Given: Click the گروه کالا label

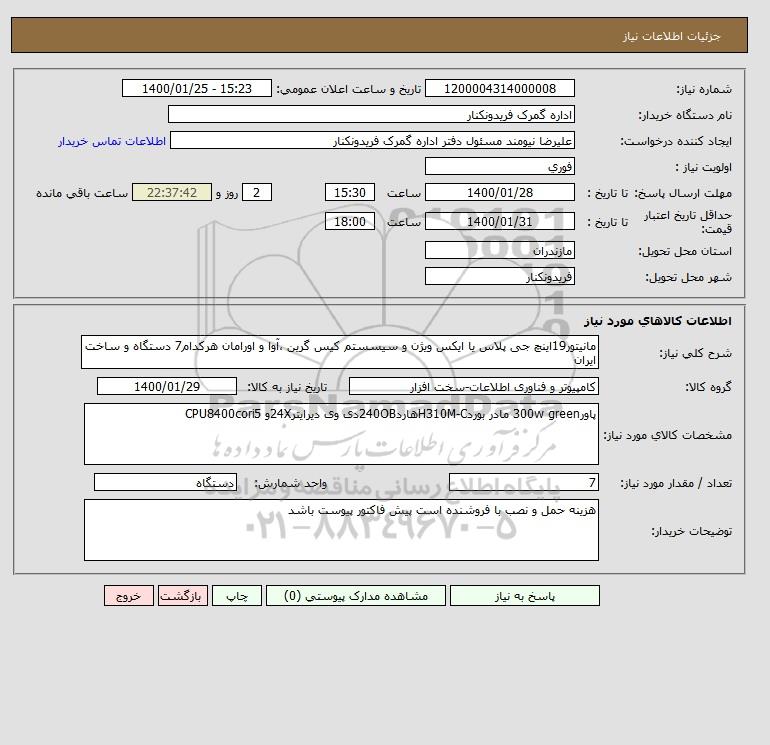Looking at the screenshot, I should (708, 387).
